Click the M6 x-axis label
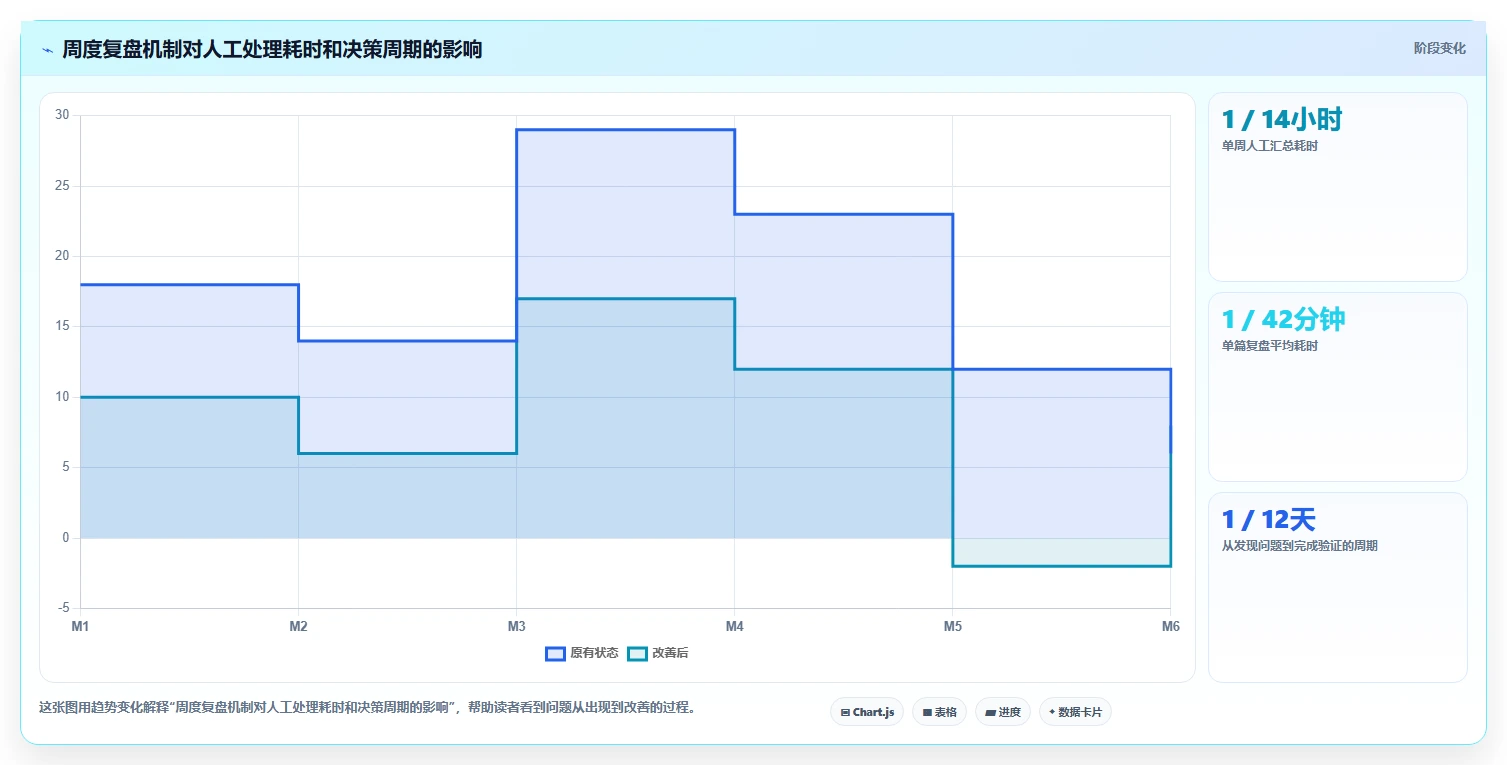 (x=1170, y=627)
